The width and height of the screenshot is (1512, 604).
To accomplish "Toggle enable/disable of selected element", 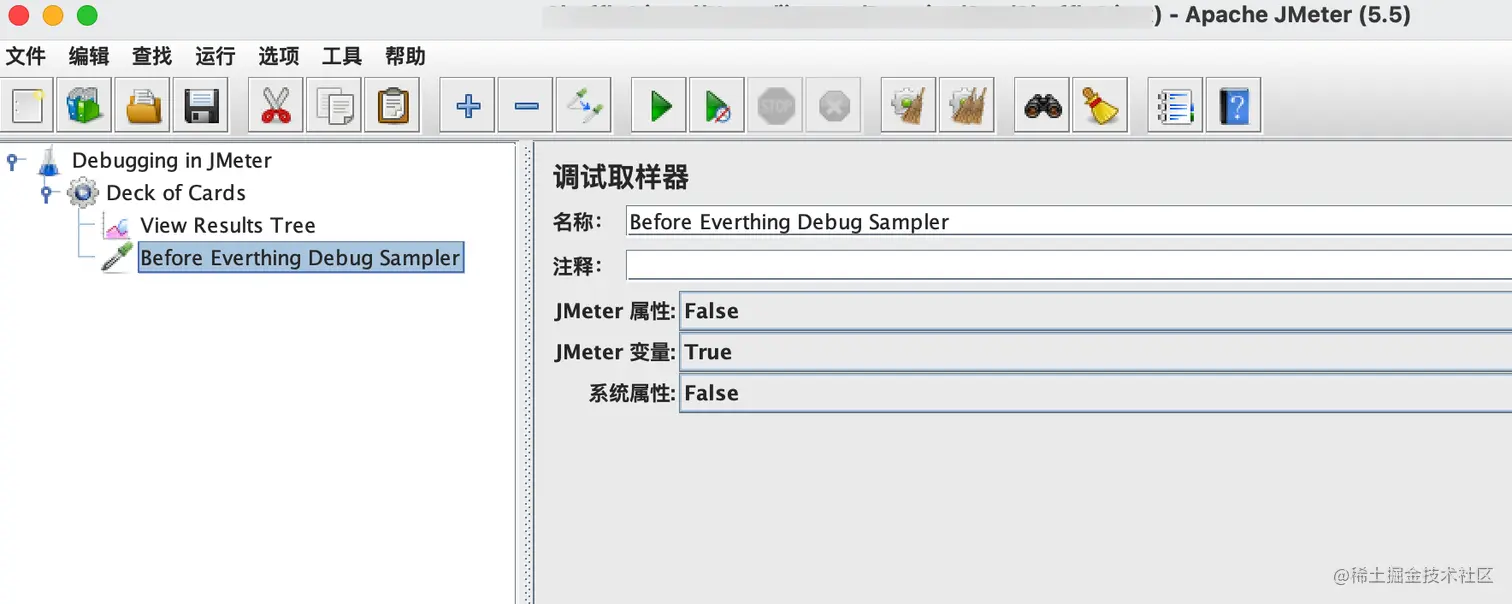I will (584, 105).
